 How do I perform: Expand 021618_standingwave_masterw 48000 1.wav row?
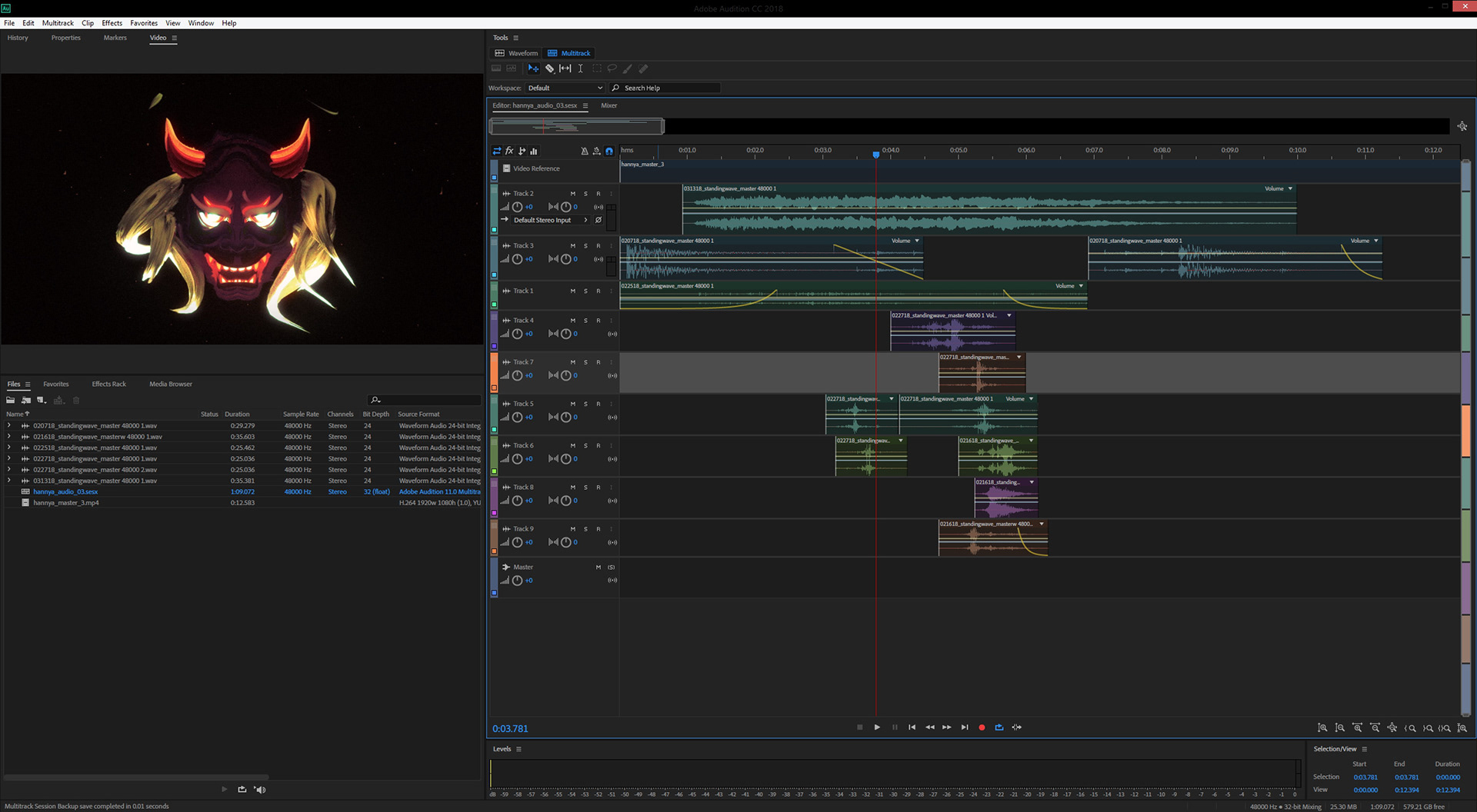click(9, 436)
